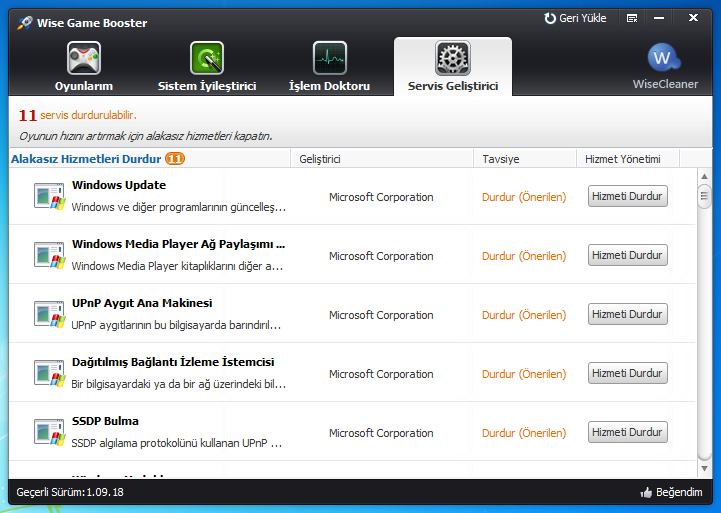The height and width of the screenshot is (513, 721).
Task: Click the Wise Game Booster rocket icon
Action: click(x=25, y=23)
